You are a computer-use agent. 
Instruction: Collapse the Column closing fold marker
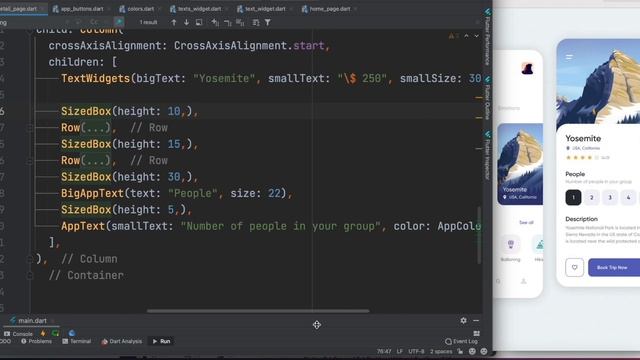(29, 259)
